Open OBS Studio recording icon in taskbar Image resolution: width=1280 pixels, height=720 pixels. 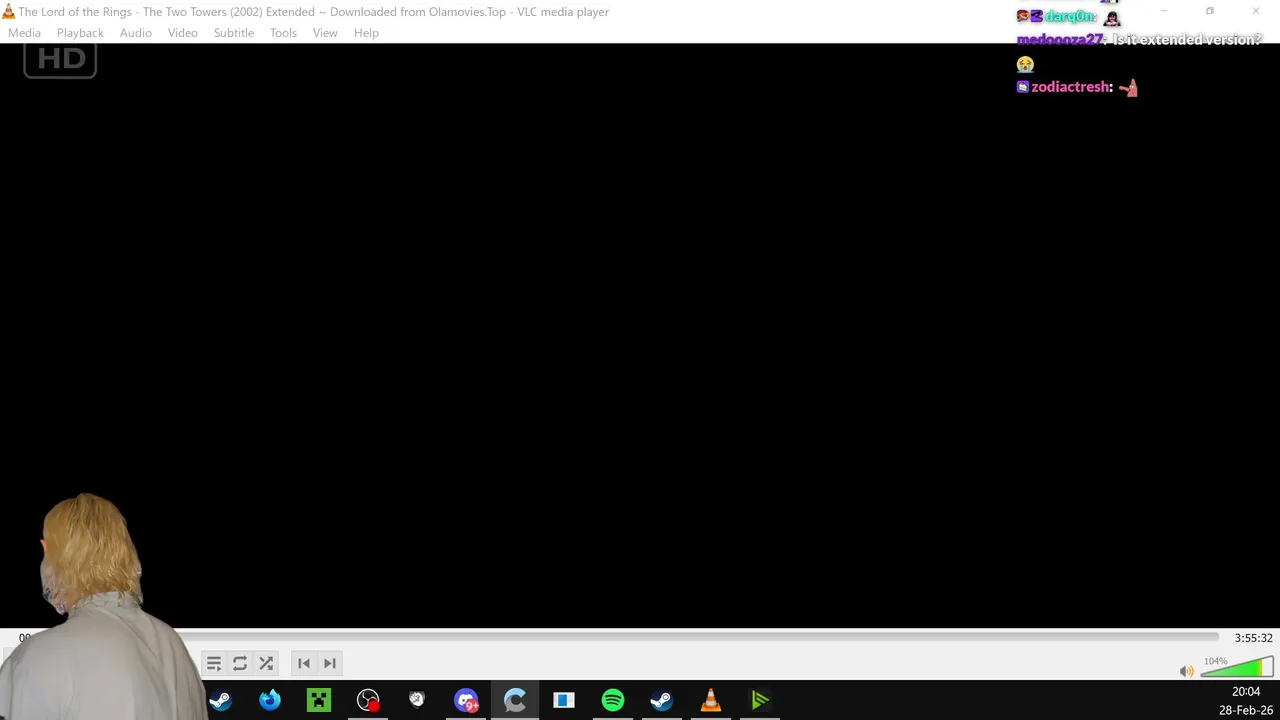click(368, 701)
